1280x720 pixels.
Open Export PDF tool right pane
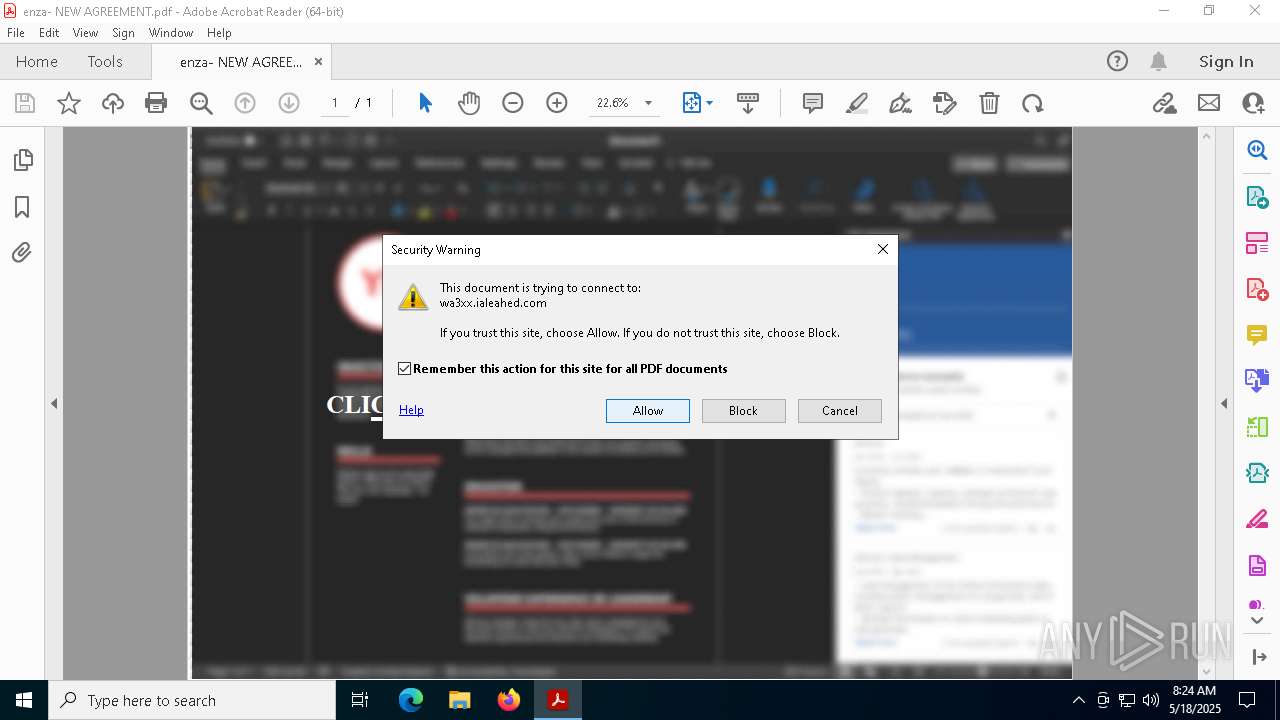click(x=1257, y=197)
